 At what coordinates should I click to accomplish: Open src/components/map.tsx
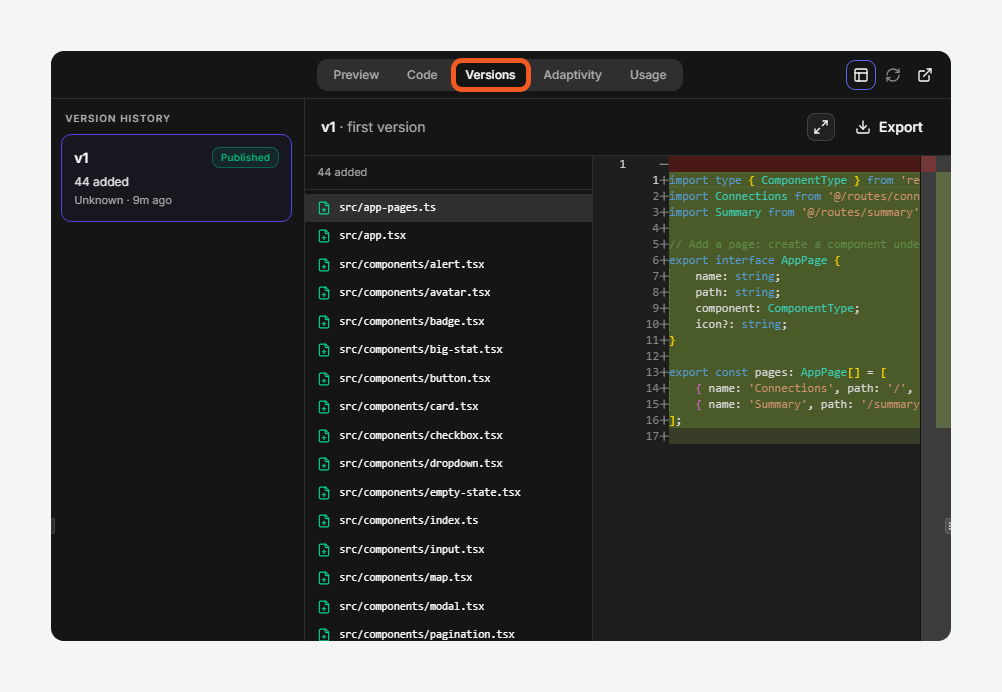pyautogui.click(x=449, y=578)
